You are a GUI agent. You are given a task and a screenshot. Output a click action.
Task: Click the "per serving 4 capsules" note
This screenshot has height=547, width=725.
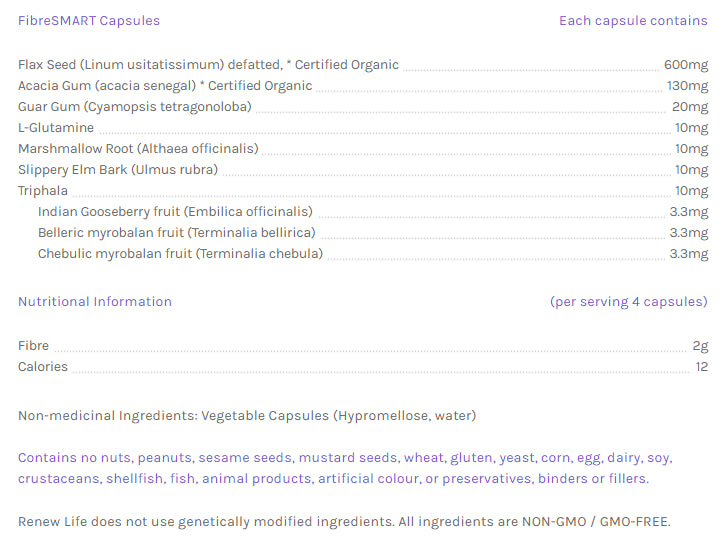coord(628,302)
